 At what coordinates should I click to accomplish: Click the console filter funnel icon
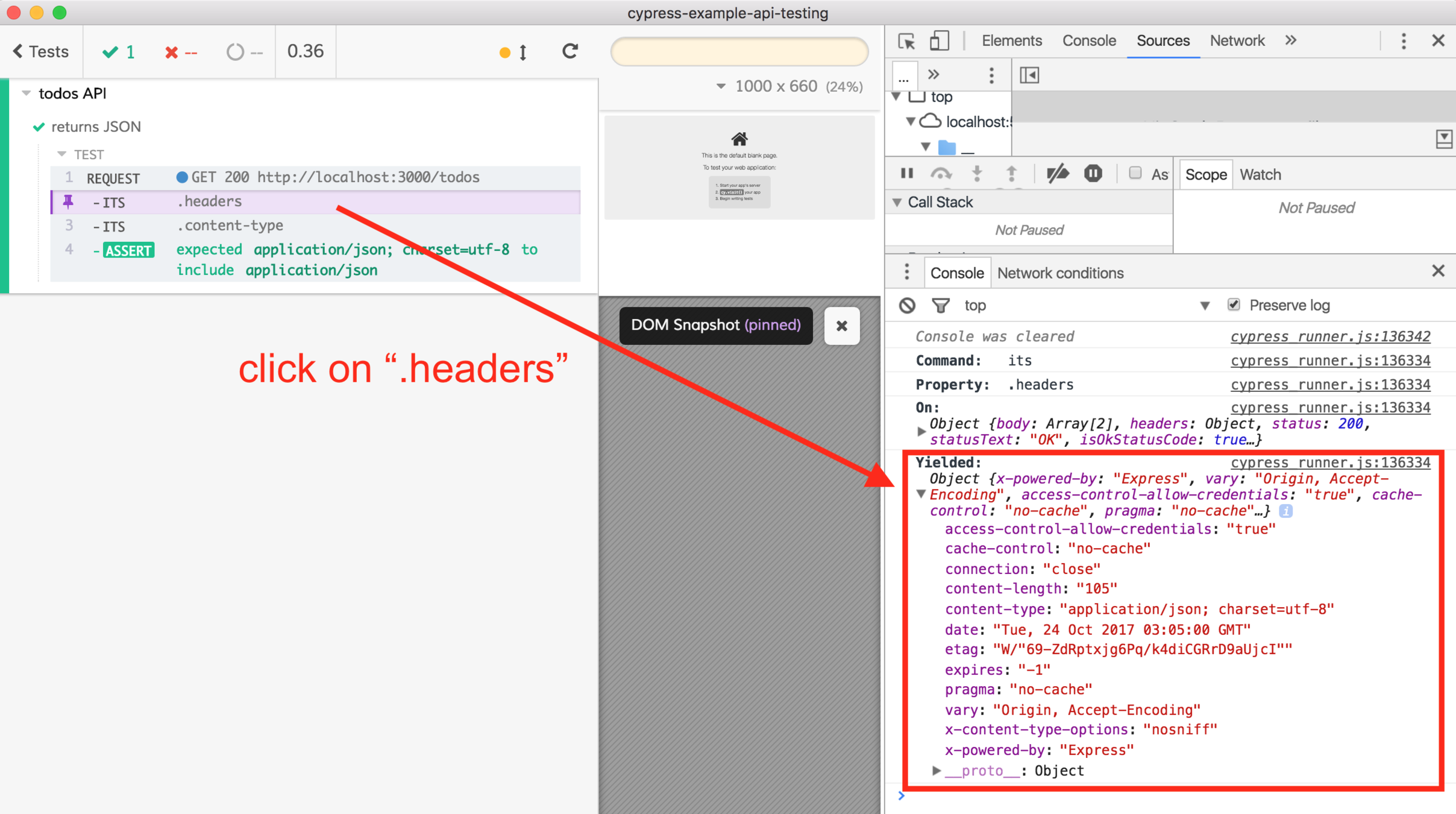tap(940, 306)
